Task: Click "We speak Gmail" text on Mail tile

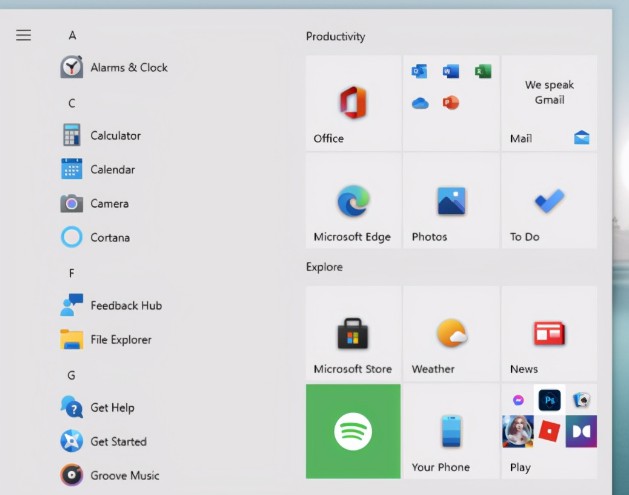Action: tap(550, 92)
